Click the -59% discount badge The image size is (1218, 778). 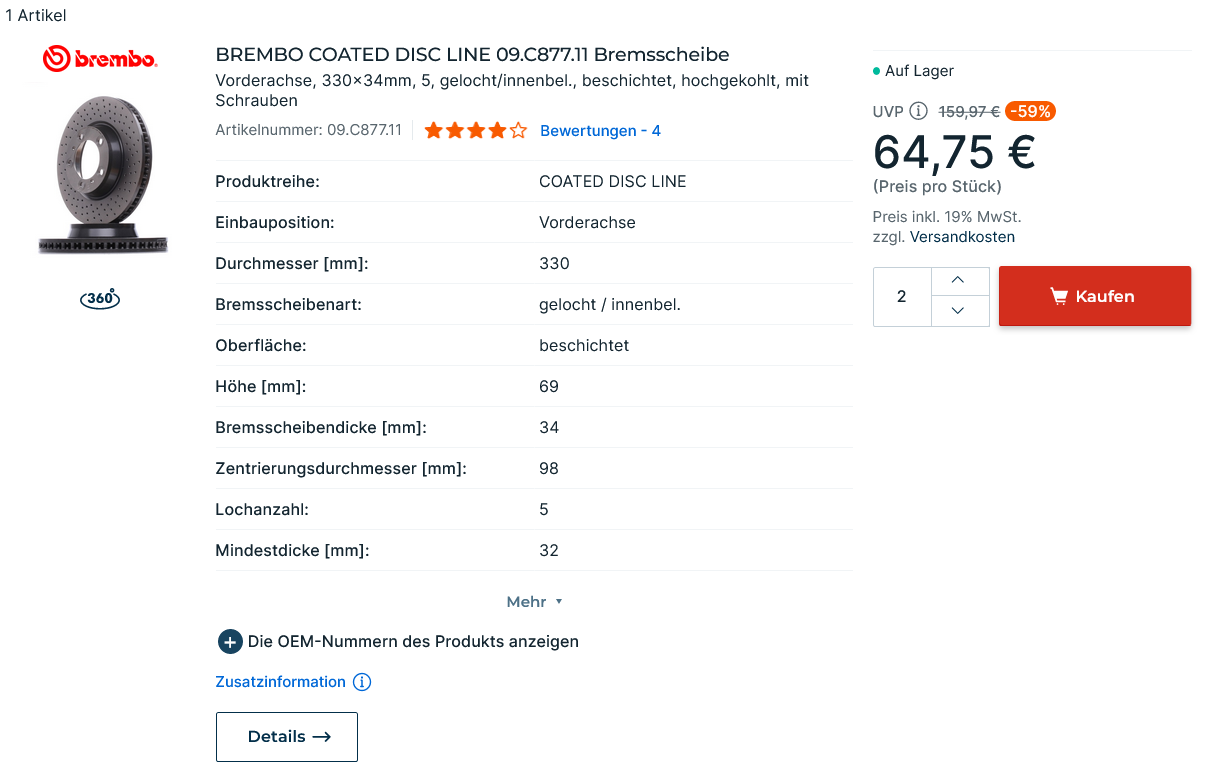pyautogui.click(x=1030, y=112)
